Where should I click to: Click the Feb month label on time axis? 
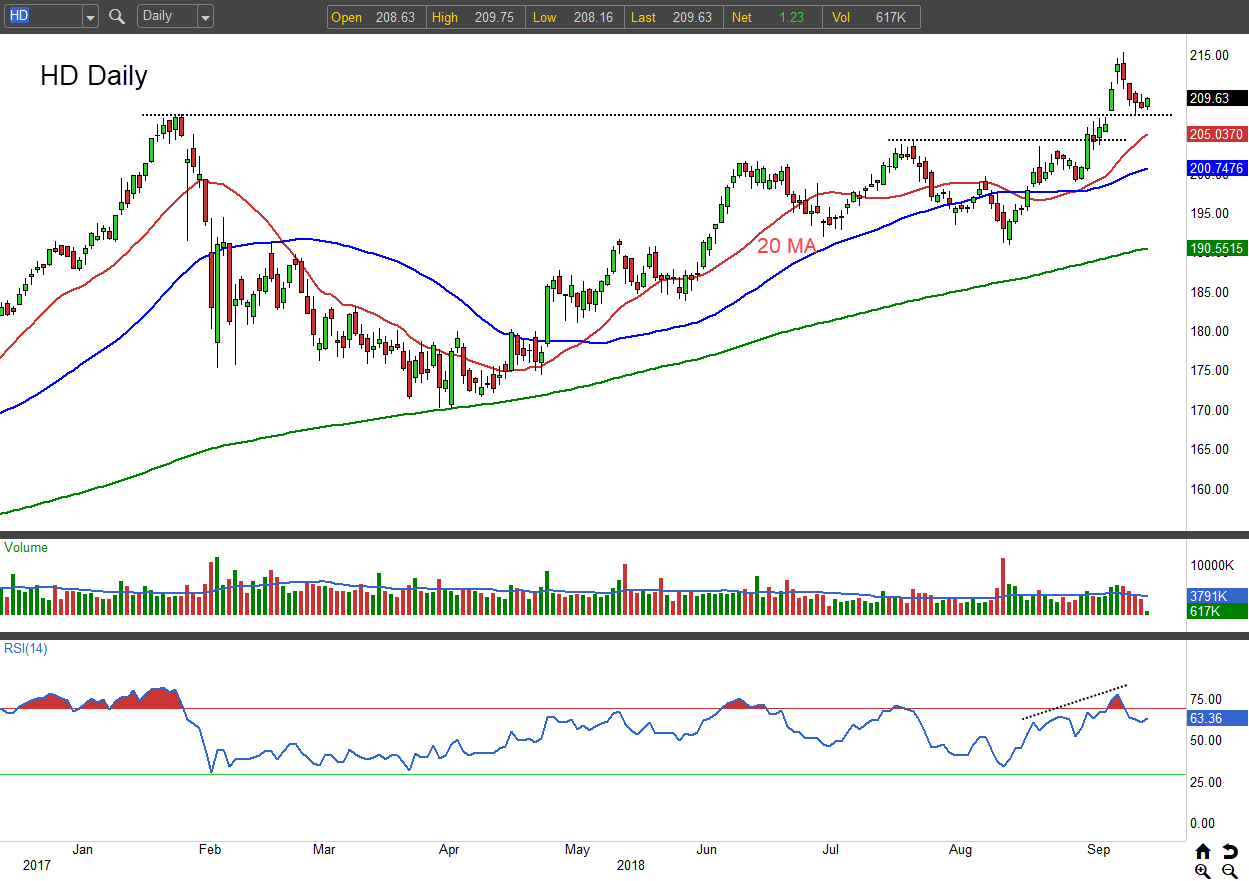click(x=209, y=850)
